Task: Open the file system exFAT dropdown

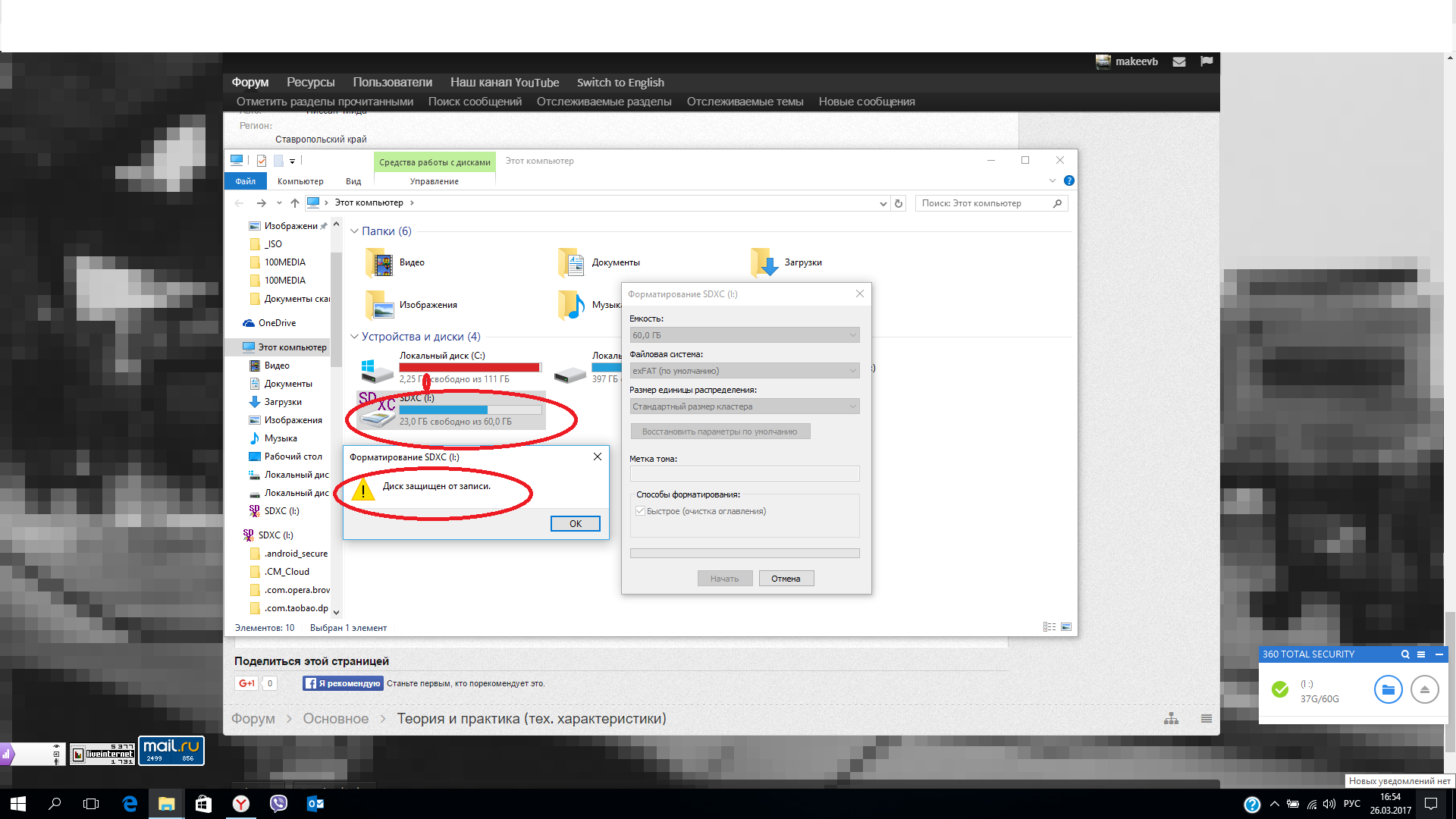Action: [744, 371]
